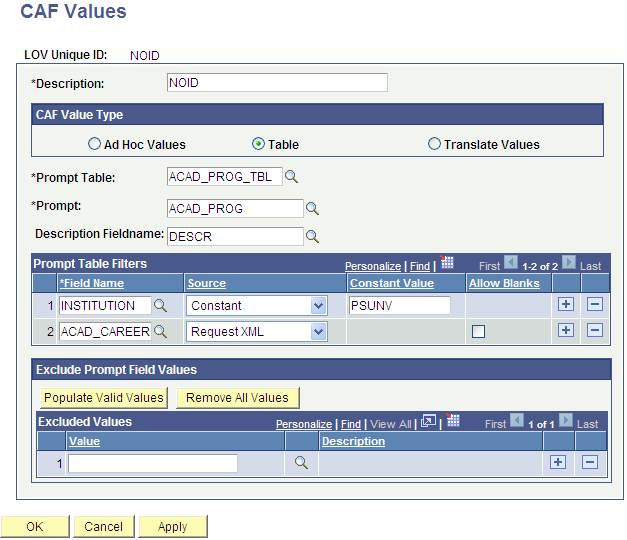Sort by Constant Value column header

point(392,283)
